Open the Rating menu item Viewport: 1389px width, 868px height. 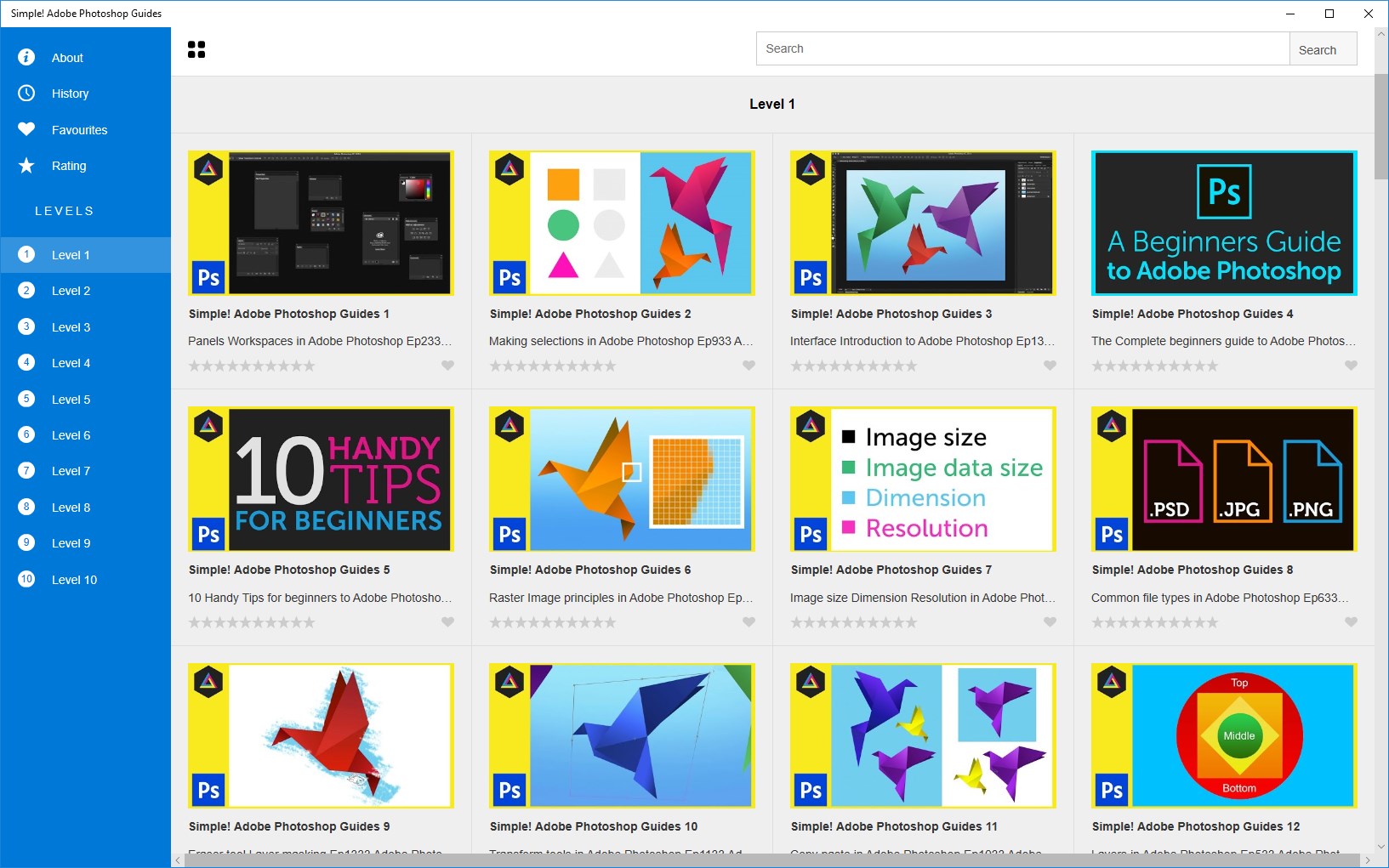click(85, 166)
